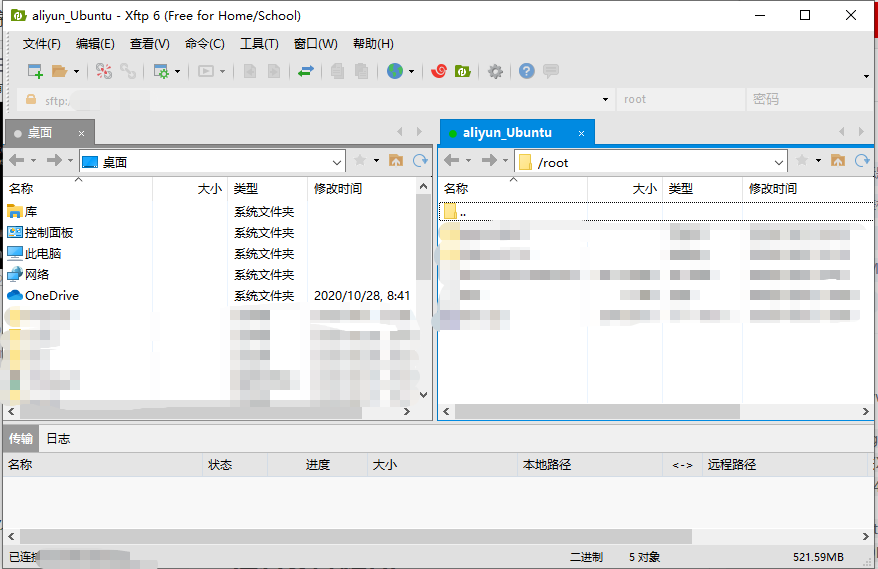Screen dimensions: 878x569
Task: Click the disconnect icon in toolbar
Action: coord(104,71)
